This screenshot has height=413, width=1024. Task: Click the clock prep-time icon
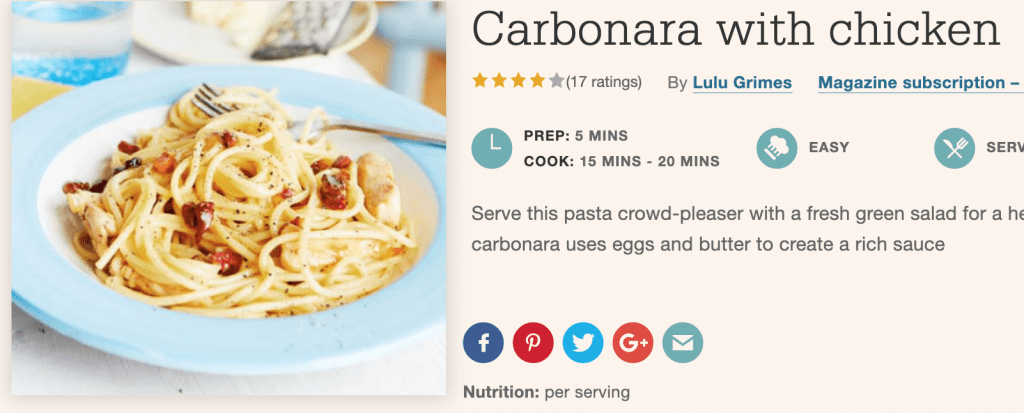491,148
